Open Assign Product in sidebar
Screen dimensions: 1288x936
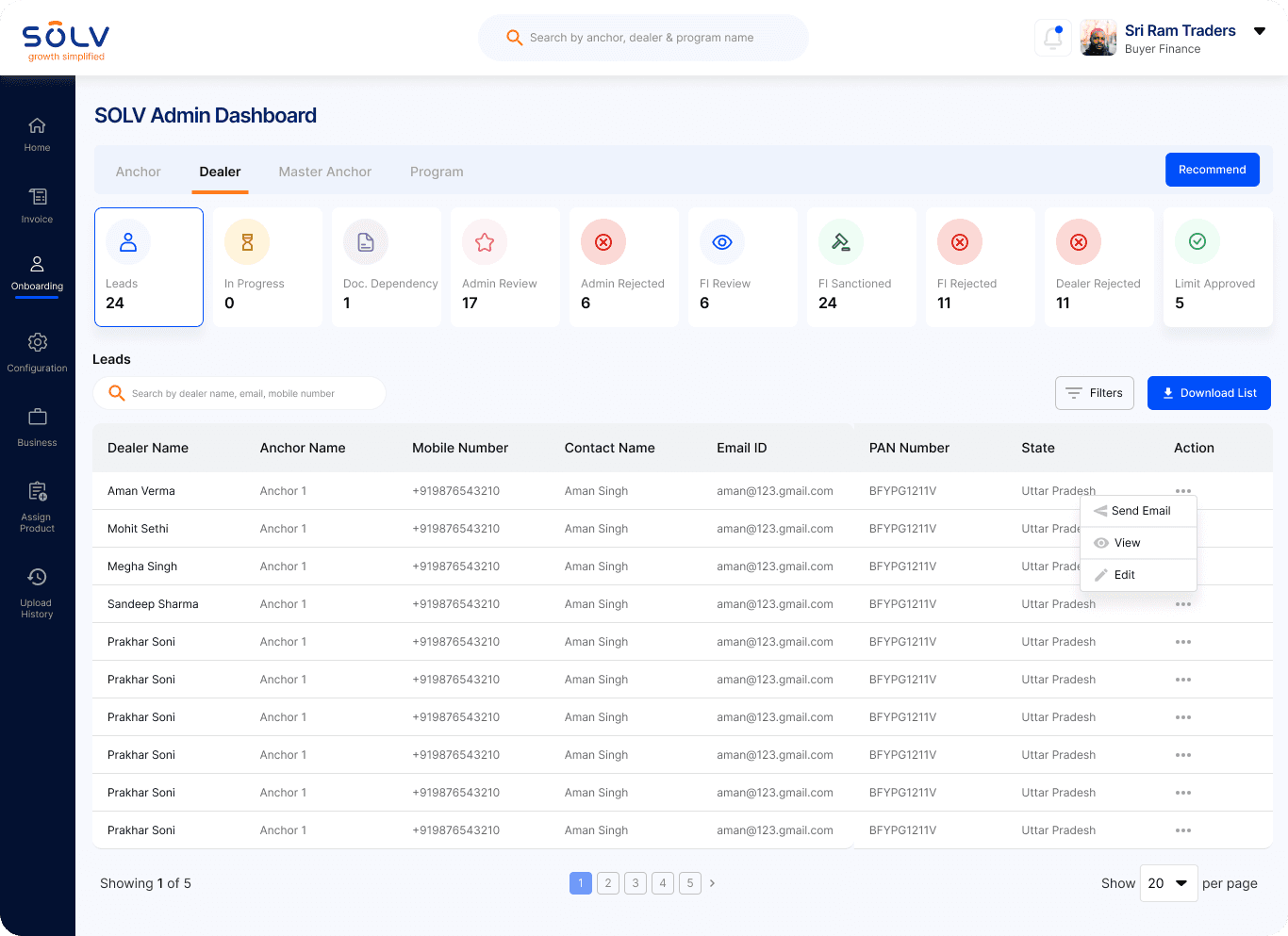[x=37, y=506]
